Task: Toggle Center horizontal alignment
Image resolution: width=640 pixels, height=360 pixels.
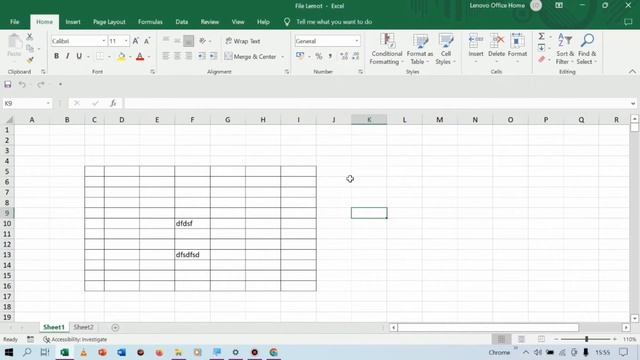Action: (177, 56)
